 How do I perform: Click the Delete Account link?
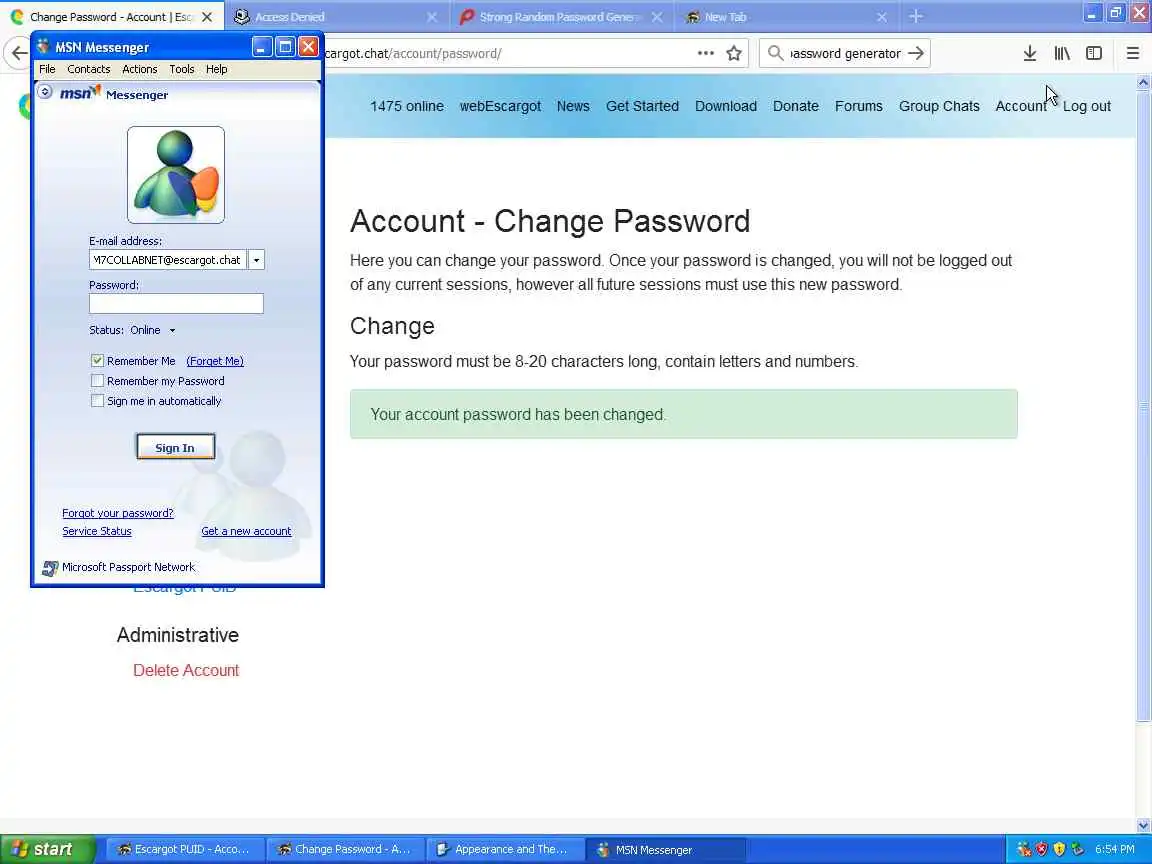pos(186,670)
